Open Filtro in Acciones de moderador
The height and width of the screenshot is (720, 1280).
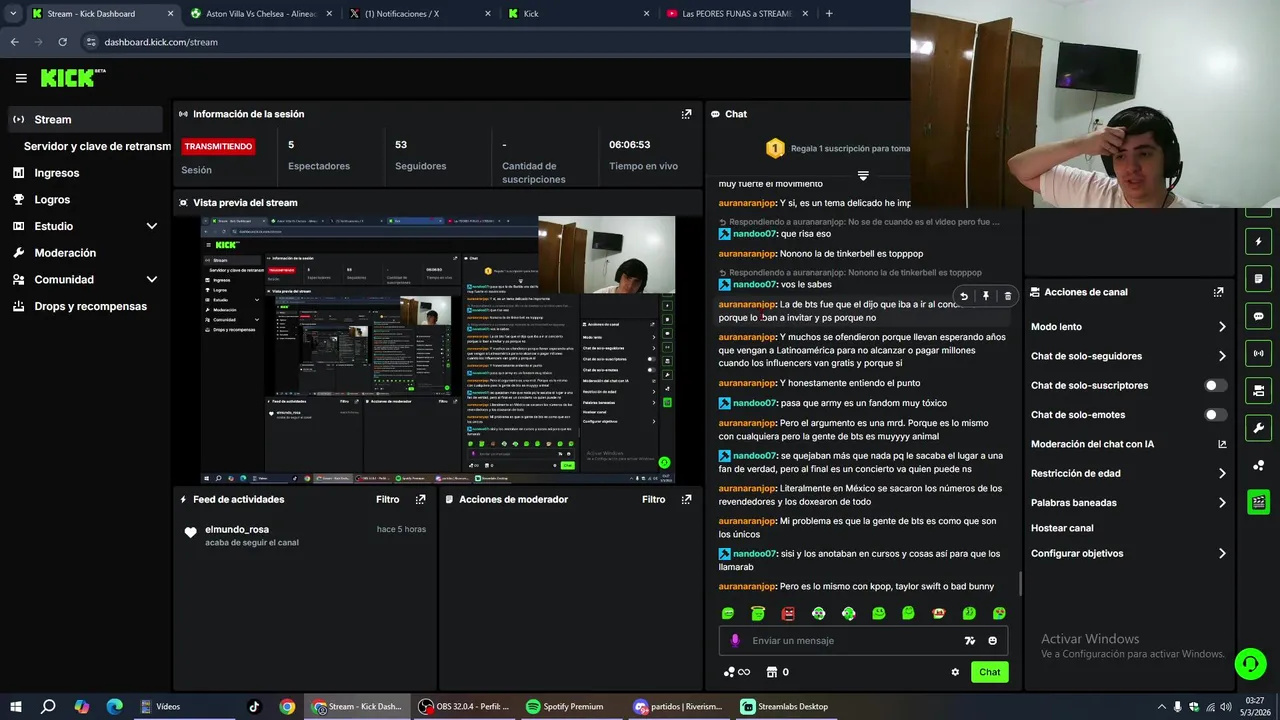[653, 499]
